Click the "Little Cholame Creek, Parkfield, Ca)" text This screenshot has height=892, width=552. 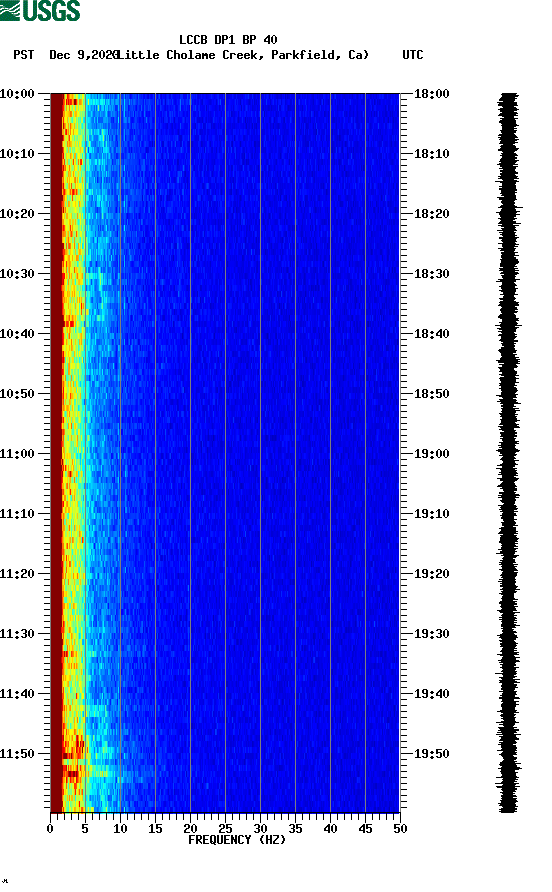pyautogui.click(x=243, y=55)
